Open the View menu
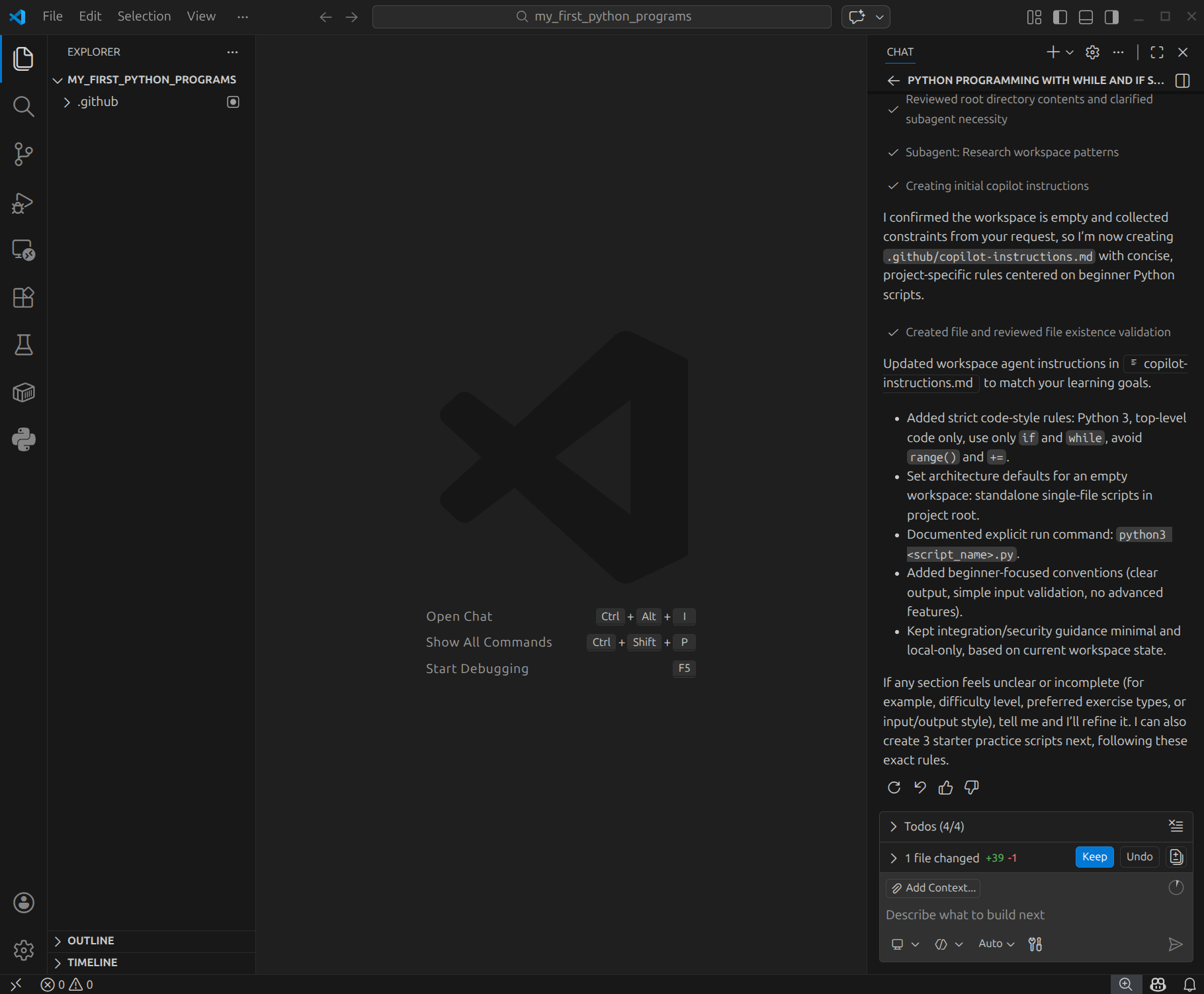The height and width of the screenshot is (994, 1204). click(x=200, y=17)
